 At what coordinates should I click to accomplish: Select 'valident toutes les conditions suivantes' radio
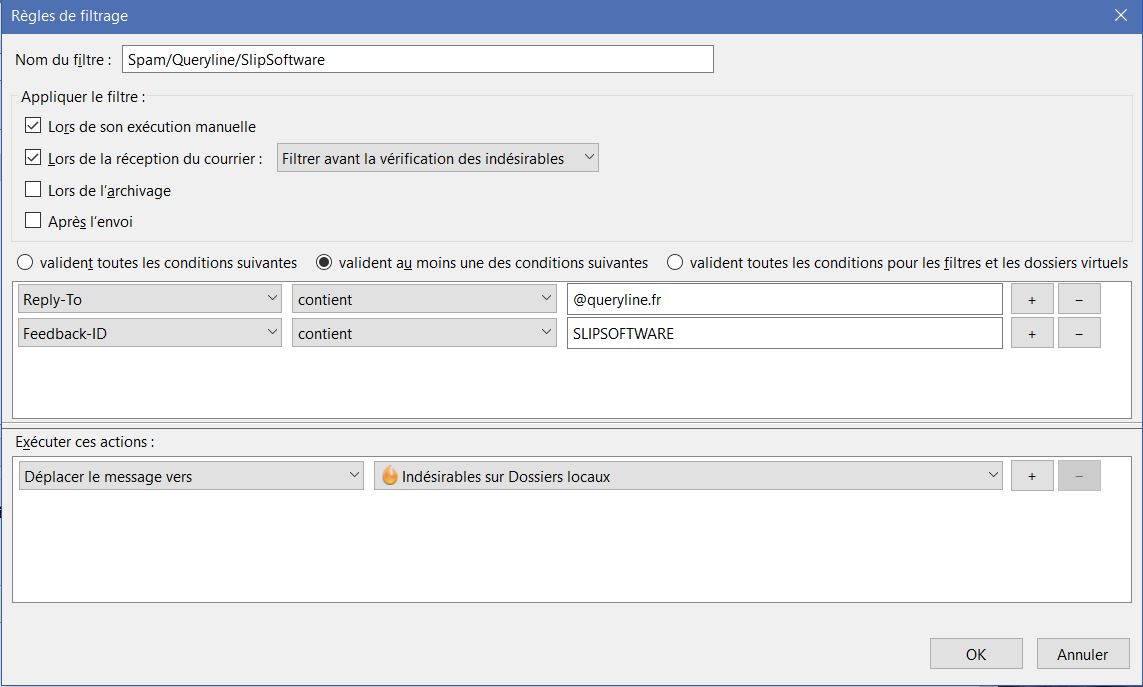(x=26, y=263)
